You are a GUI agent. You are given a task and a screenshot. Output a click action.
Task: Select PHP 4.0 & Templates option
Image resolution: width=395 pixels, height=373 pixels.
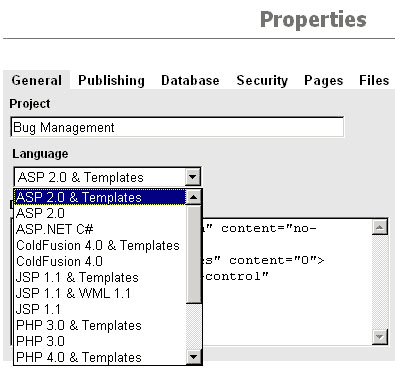point(100,357)
